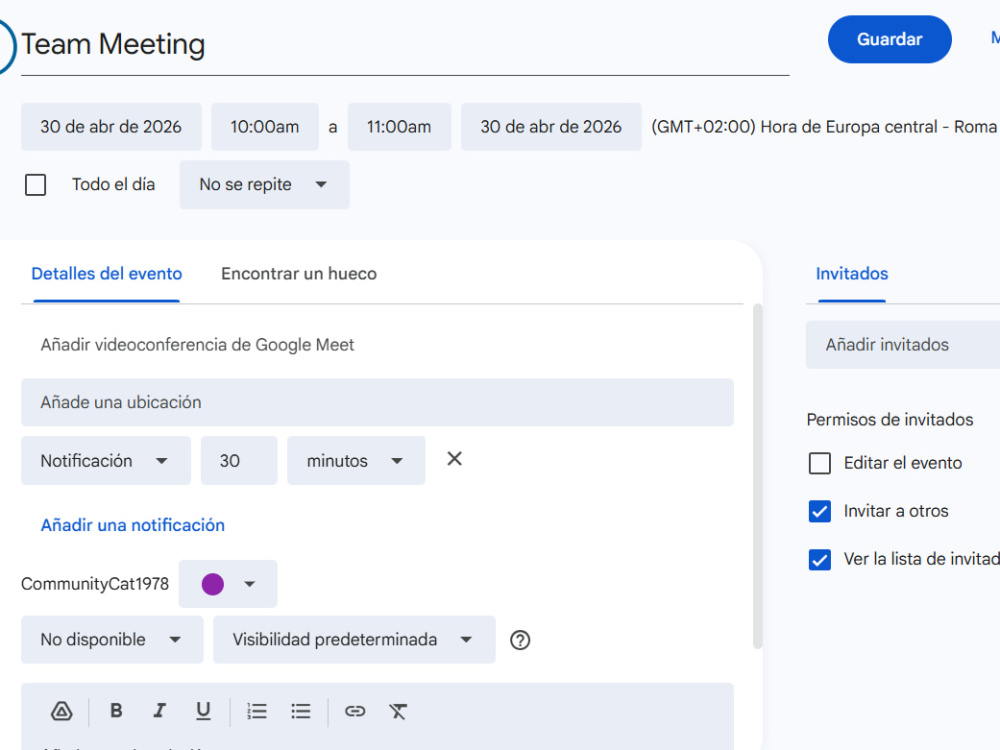Enable Editar el evento guest permission
Screen dimensions: 1000x750
(820, 463)
